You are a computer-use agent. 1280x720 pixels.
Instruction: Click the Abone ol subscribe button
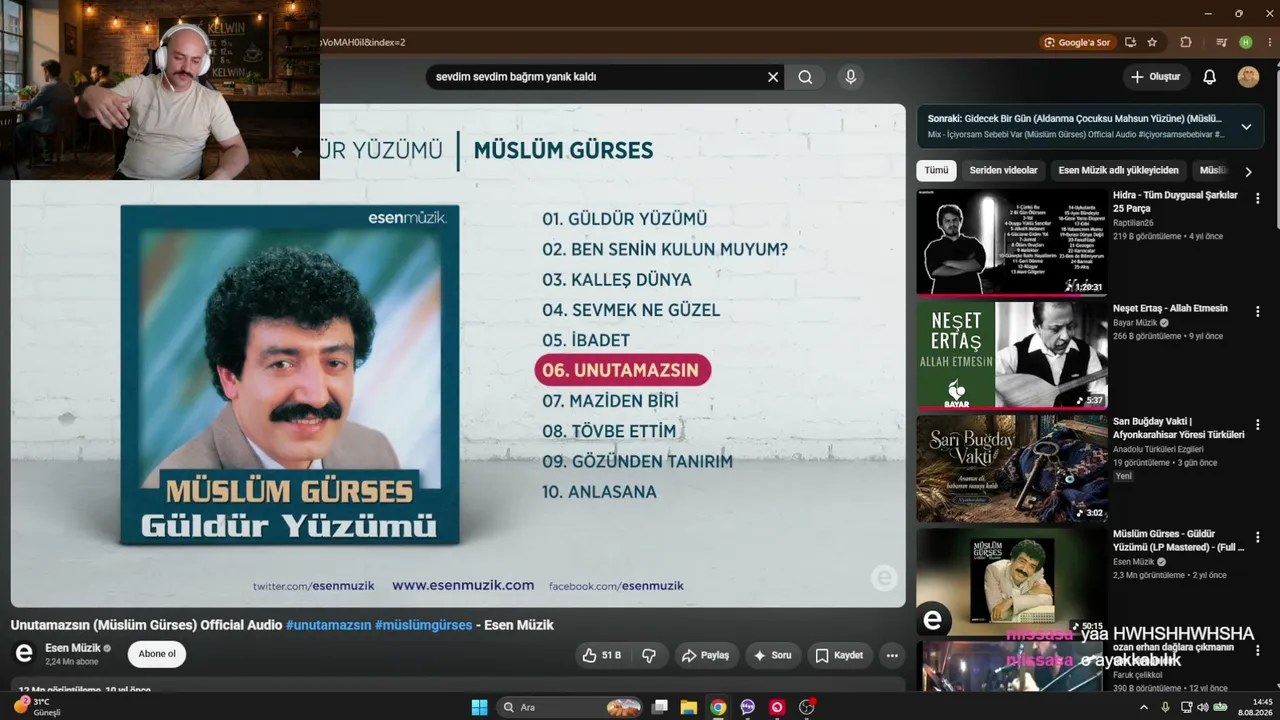tap(157, 654)
